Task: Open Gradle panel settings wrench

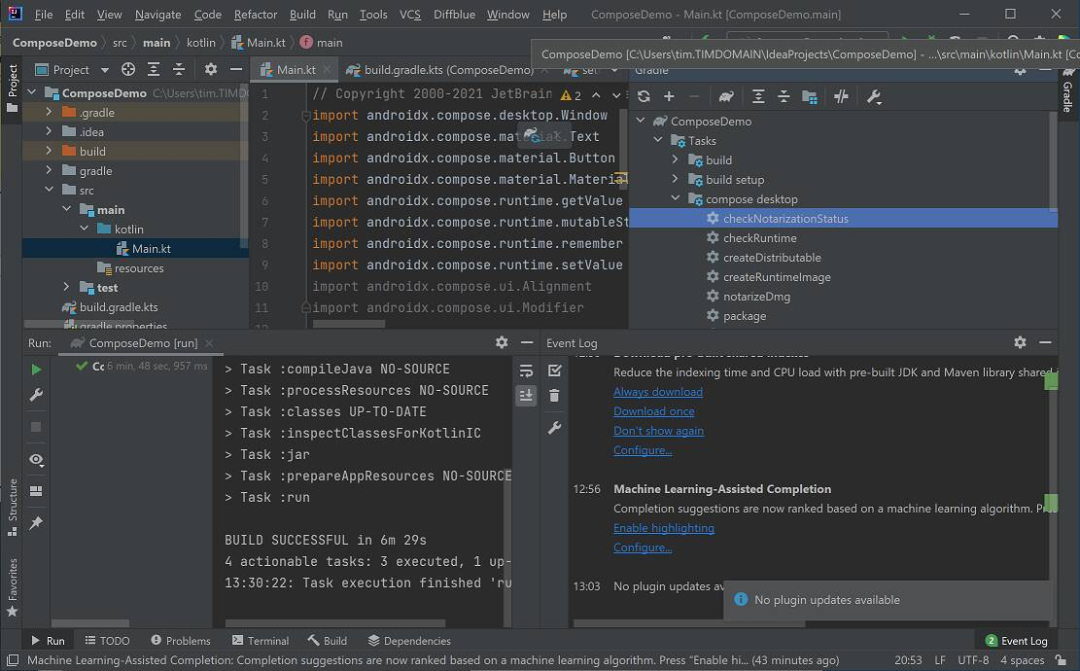Action: (x=874, y=96)
